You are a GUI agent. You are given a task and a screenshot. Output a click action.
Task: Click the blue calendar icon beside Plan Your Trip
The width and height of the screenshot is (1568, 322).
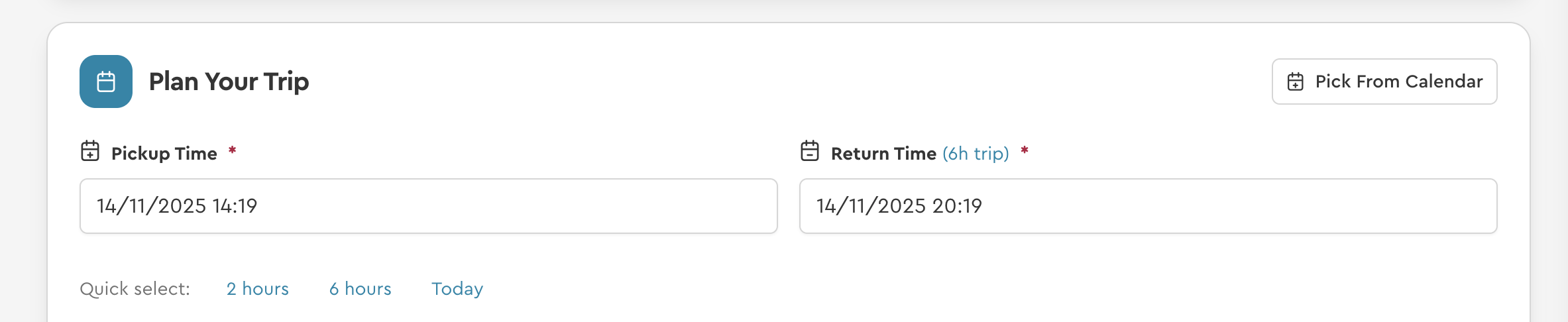[x=106, y=81]
